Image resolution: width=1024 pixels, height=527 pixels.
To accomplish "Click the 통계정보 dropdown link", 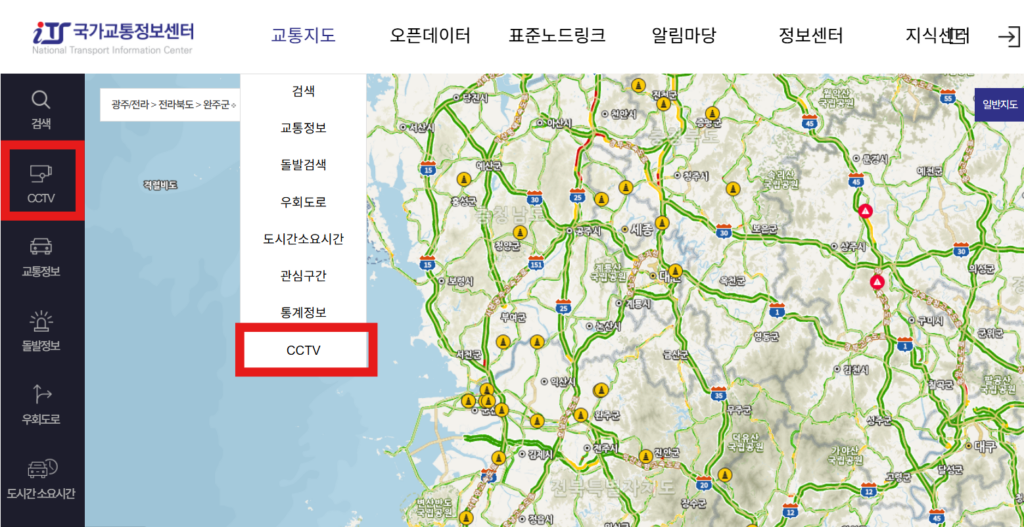I will click(303, 313).
